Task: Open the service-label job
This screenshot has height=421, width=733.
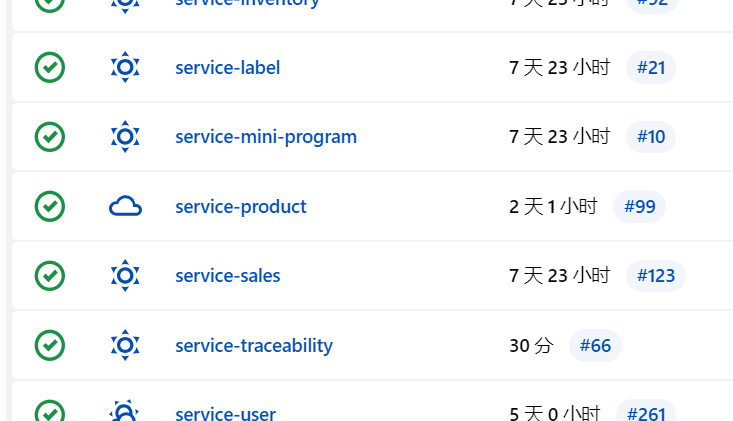Action: point(227,68)
